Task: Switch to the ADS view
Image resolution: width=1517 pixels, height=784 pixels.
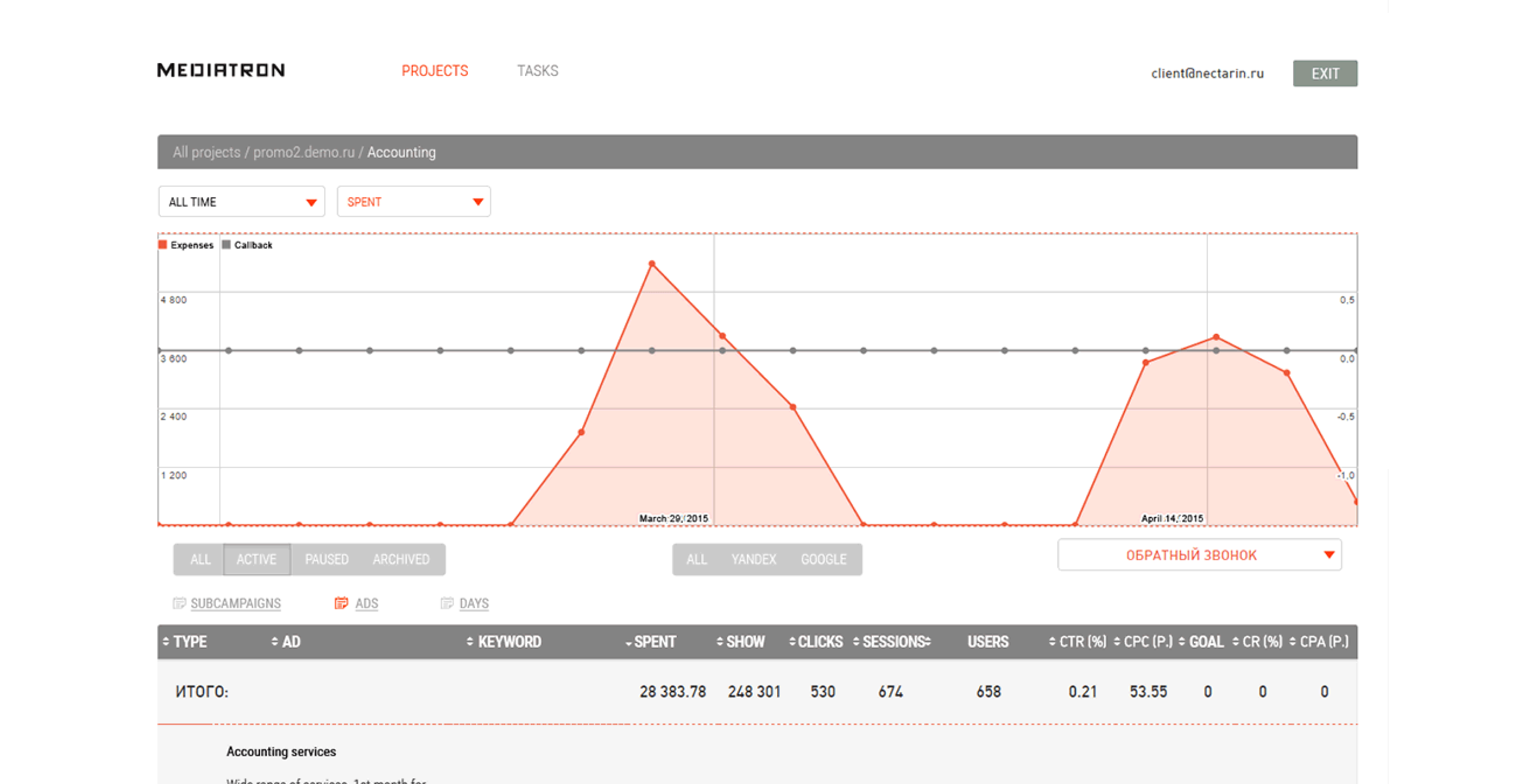Action: [366, 604]
